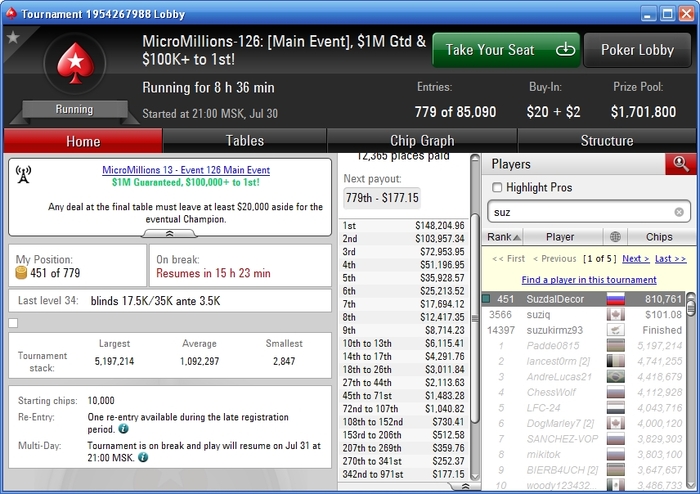Viewport: 700px width, 494px height.
Task: Clear the player search field text
Action: click(x=679, y=212)
